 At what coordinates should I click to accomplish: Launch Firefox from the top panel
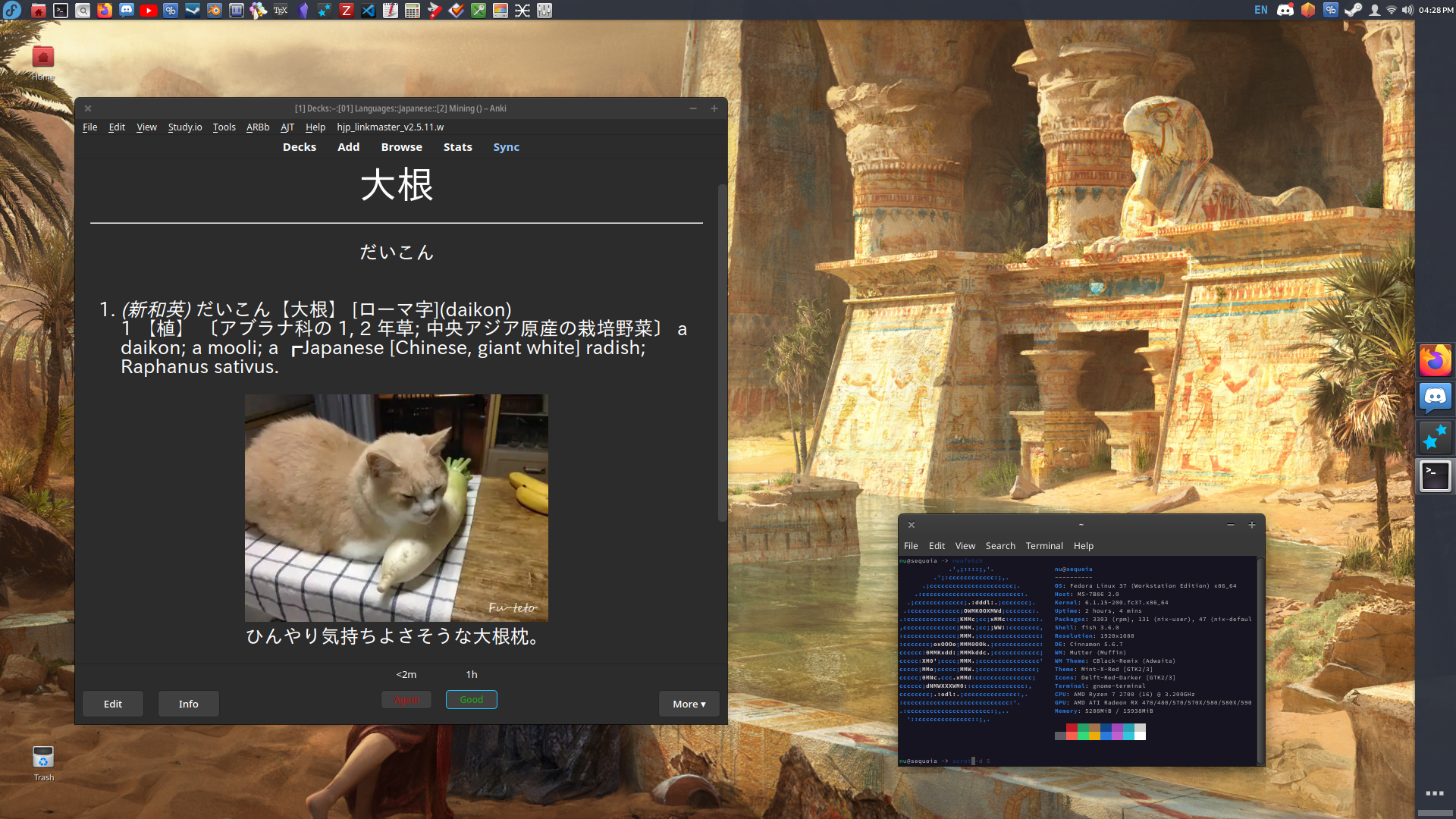[x=105, y=10]
